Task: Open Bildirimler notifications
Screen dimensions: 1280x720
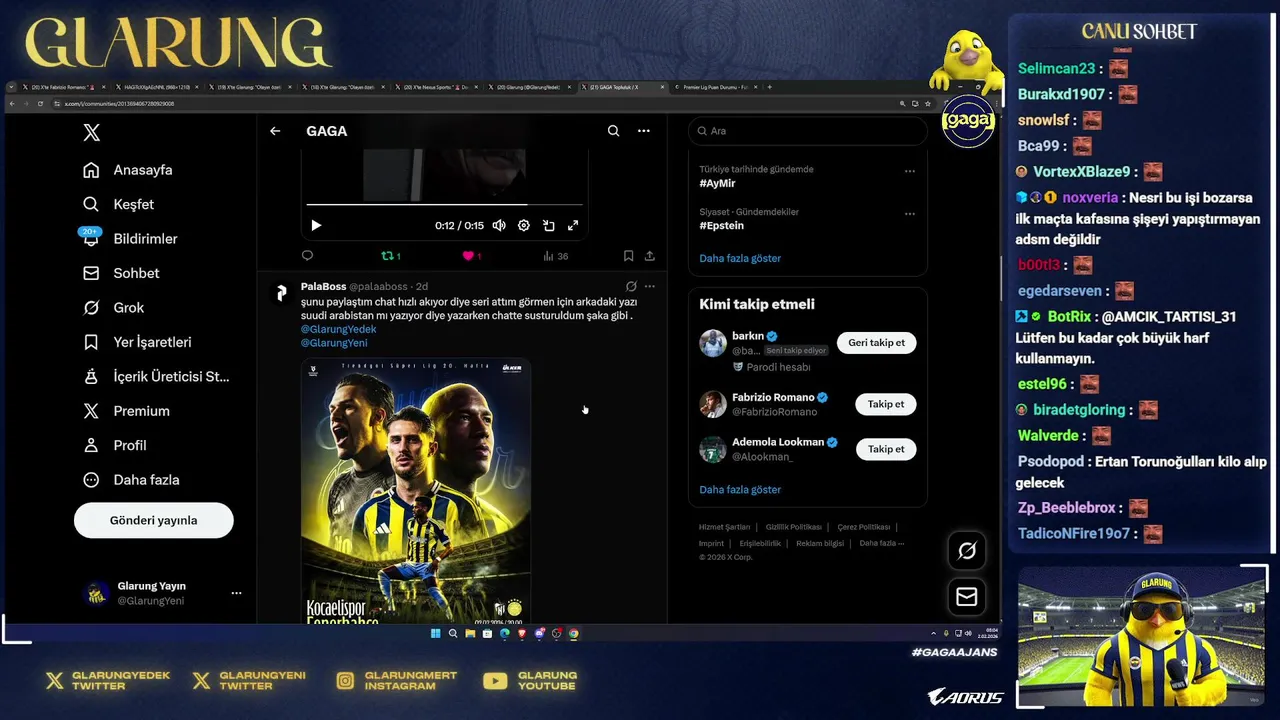Action: [x=130, y=238]
